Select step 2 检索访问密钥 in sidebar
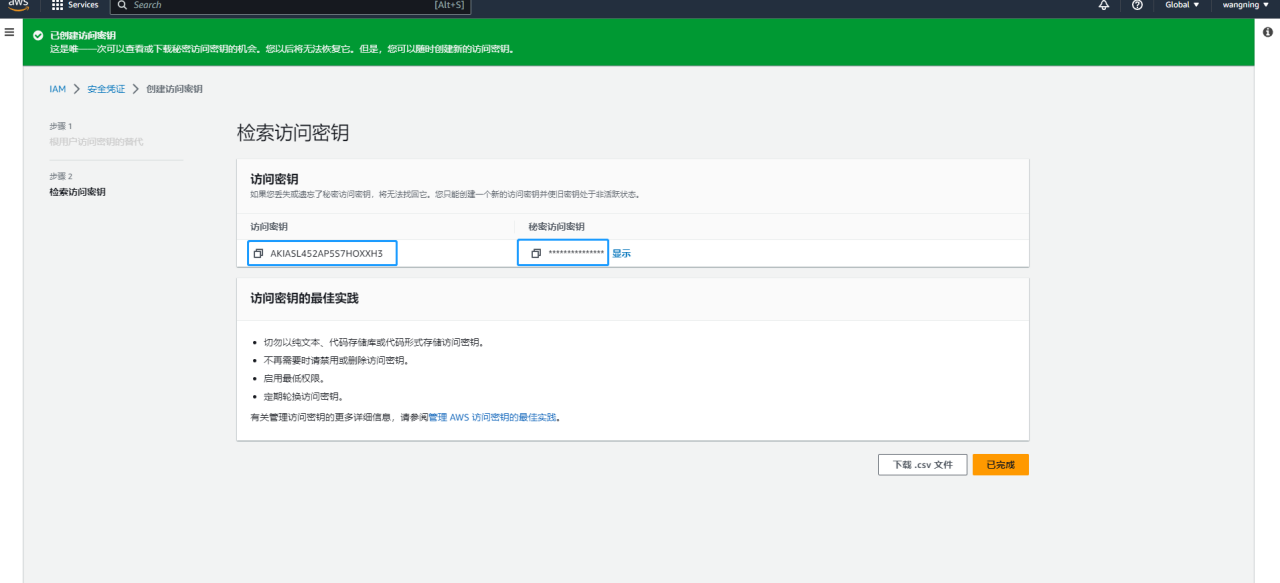The image size is (1280, 583). coord(77,192)
